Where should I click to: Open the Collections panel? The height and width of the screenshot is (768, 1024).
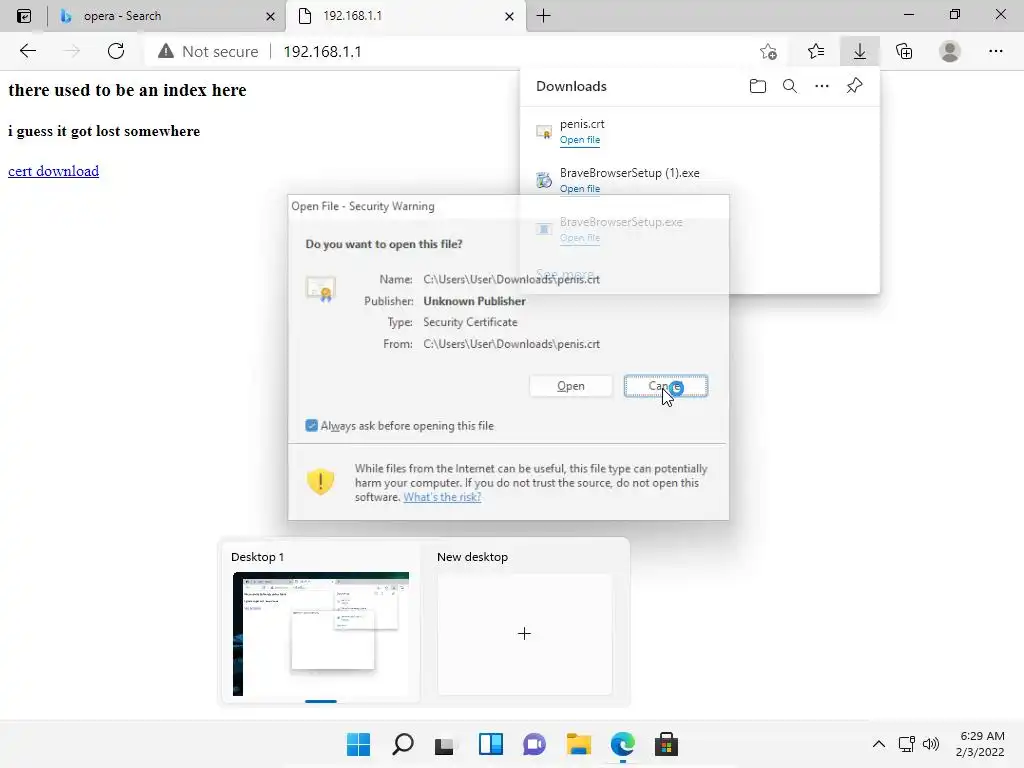(904, 52)
